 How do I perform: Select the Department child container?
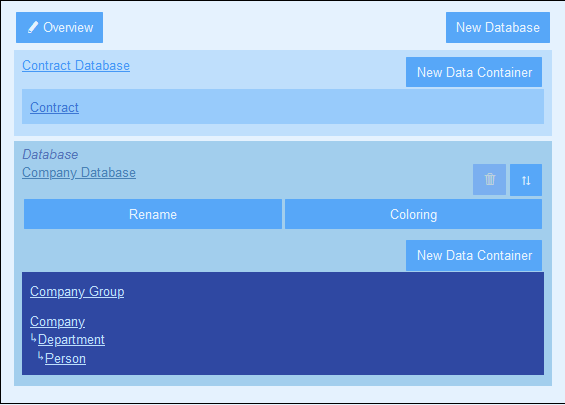pos(71,339)
